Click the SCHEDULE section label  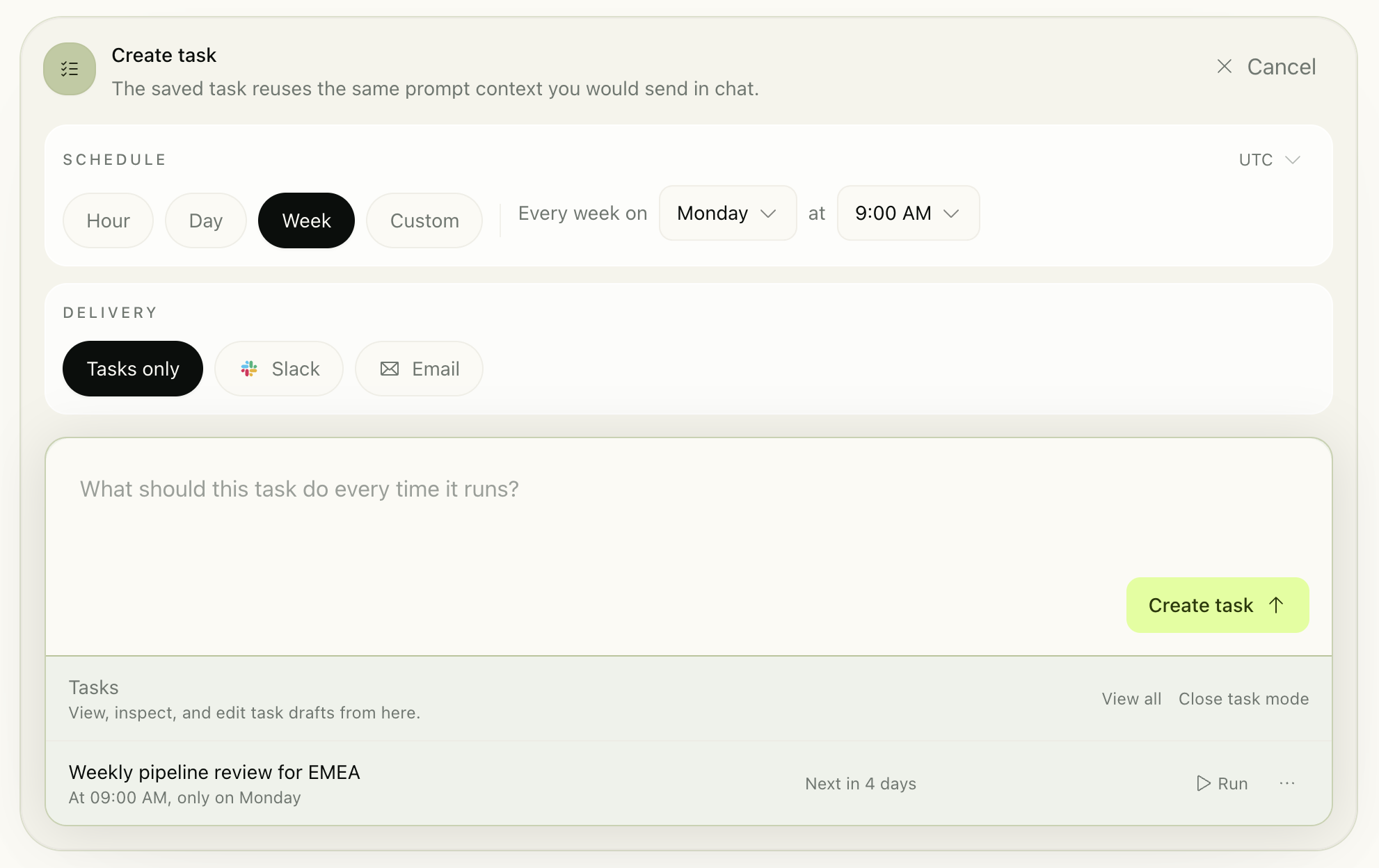[115, 160]
